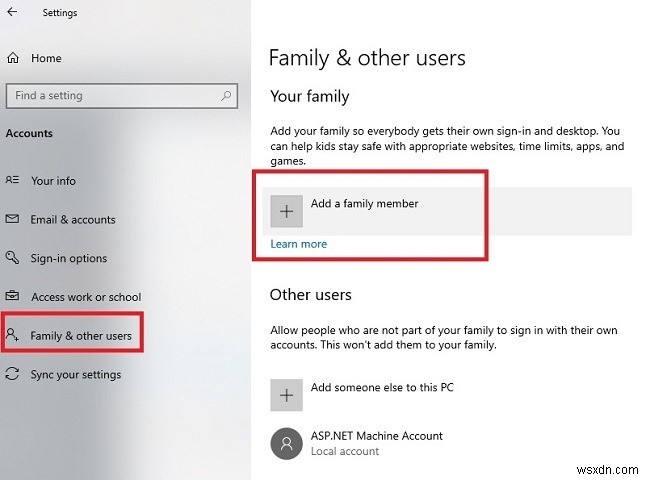Open Sync your settings page
The height and width of the screenshot is (480, 650).
(x=76, y=375)
